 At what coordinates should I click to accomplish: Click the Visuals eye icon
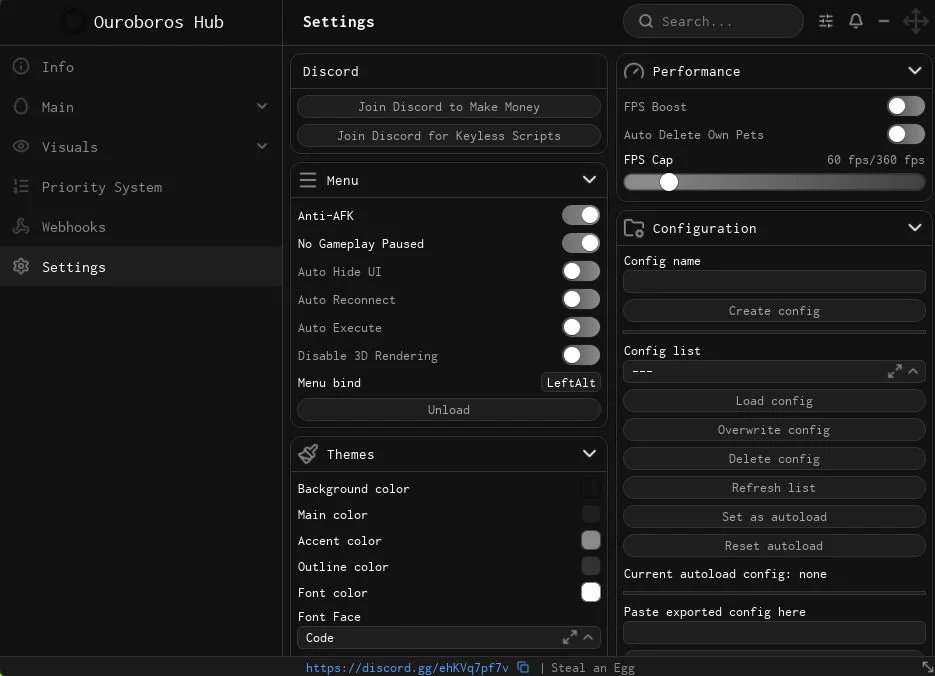point(21,146)
